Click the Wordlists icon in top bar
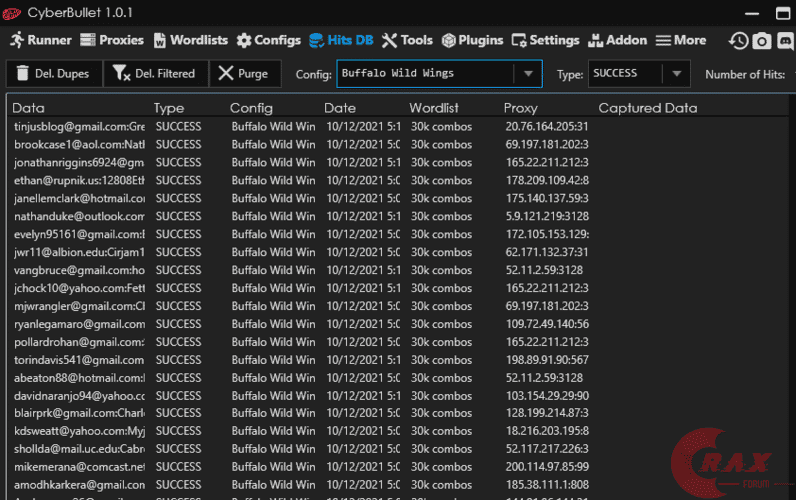This screenshot has height=500, width=796. pyautogui.click(x=160, y=41)
